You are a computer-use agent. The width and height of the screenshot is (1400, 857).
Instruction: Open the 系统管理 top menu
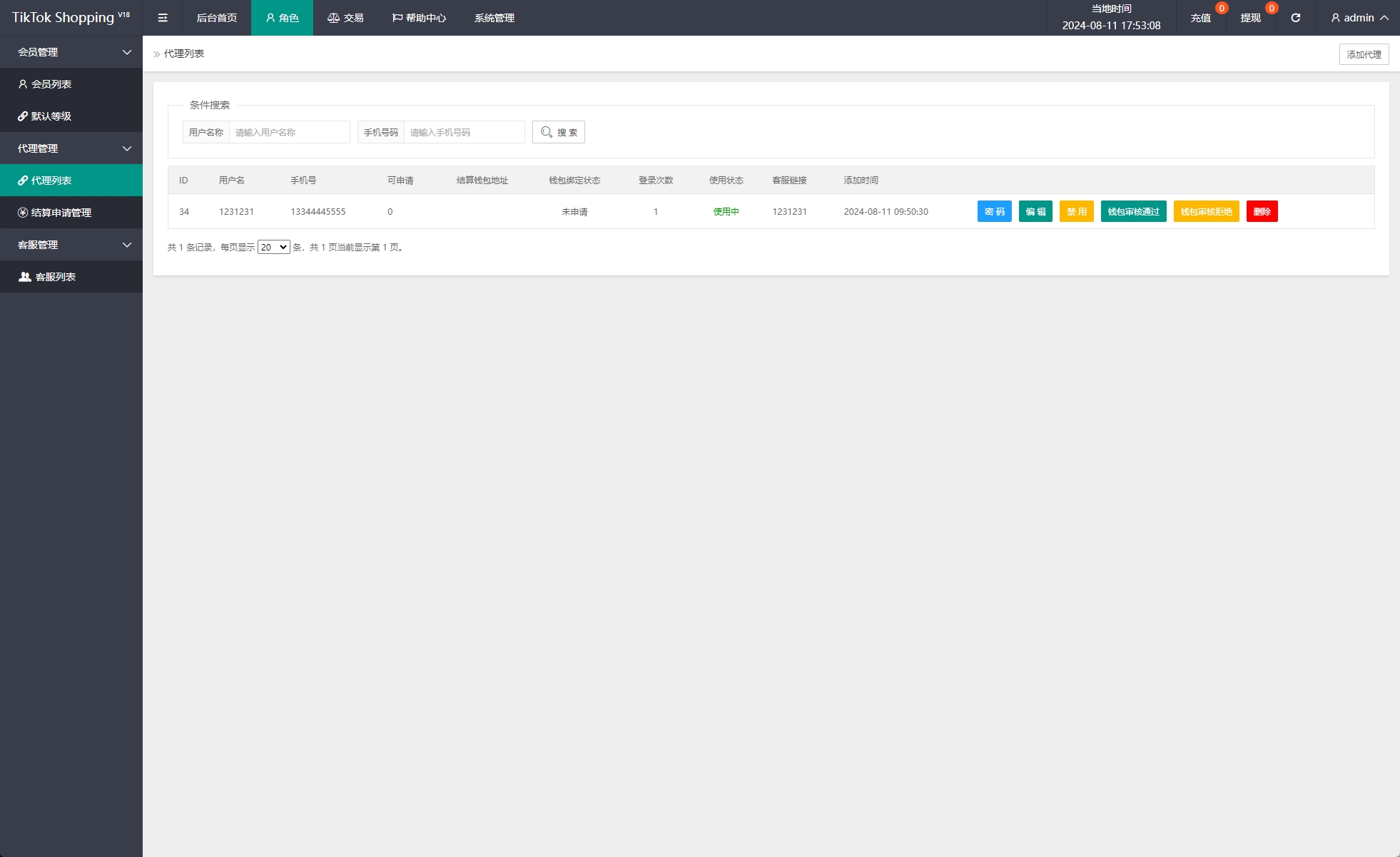[x=494, y=18]
